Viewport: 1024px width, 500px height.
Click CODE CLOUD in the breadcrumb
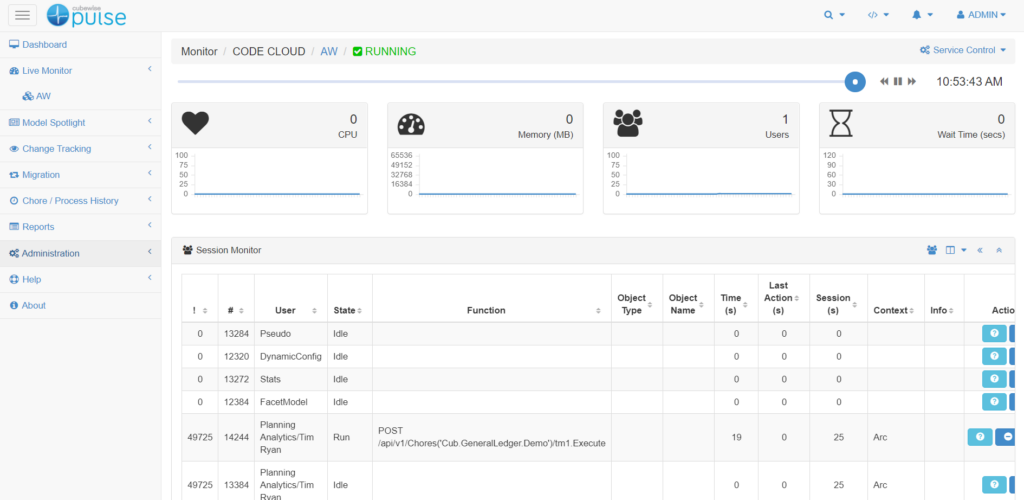click(269, 51)
